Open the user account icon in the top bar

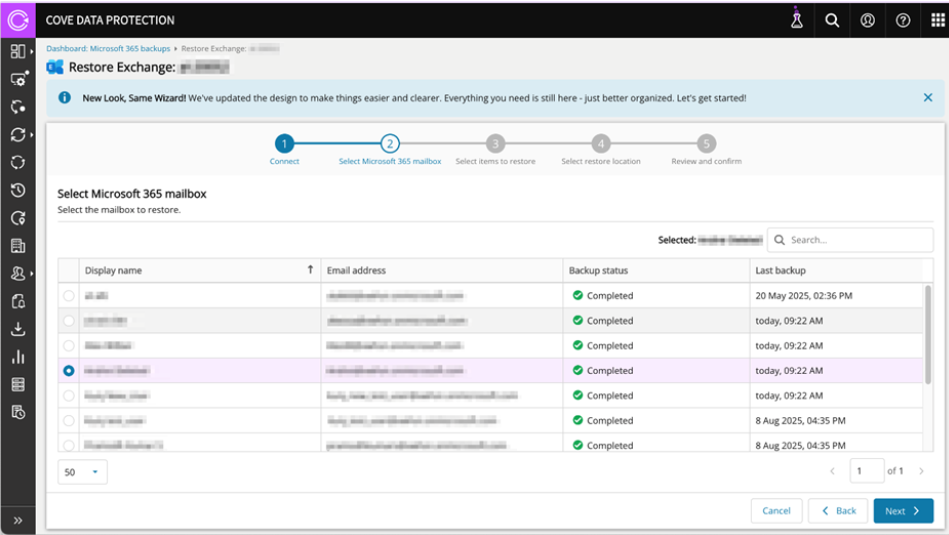click(x=867, y=20)
